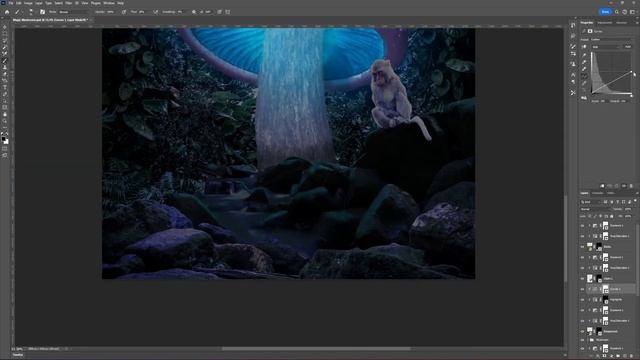This screenshot has height=360, width=640.
Task: Select the highlighted Brush tool in the toolbar
Action: pyautogui.click(x=5, y=60)
